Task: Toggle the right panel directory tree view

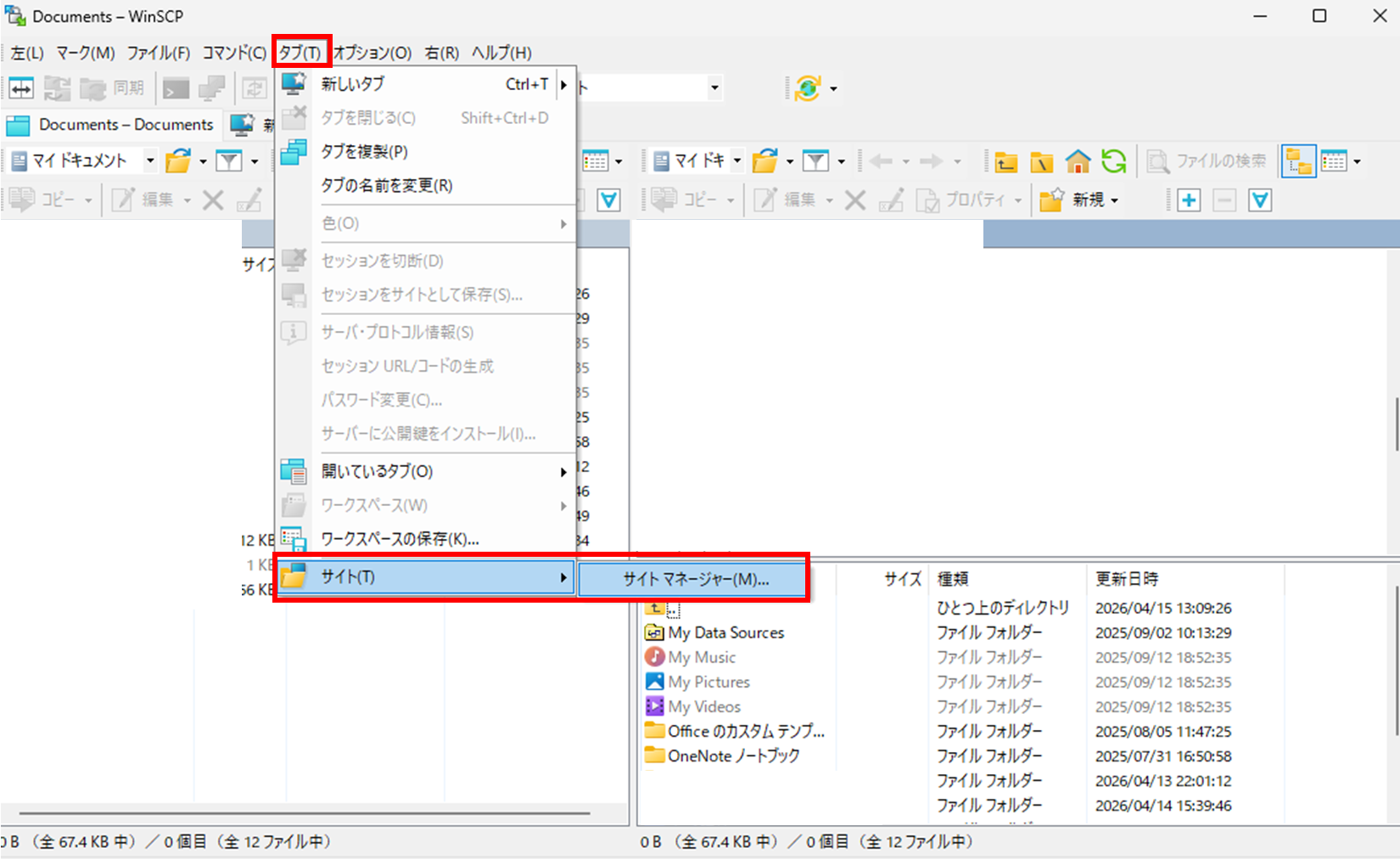Action: 1298,161
